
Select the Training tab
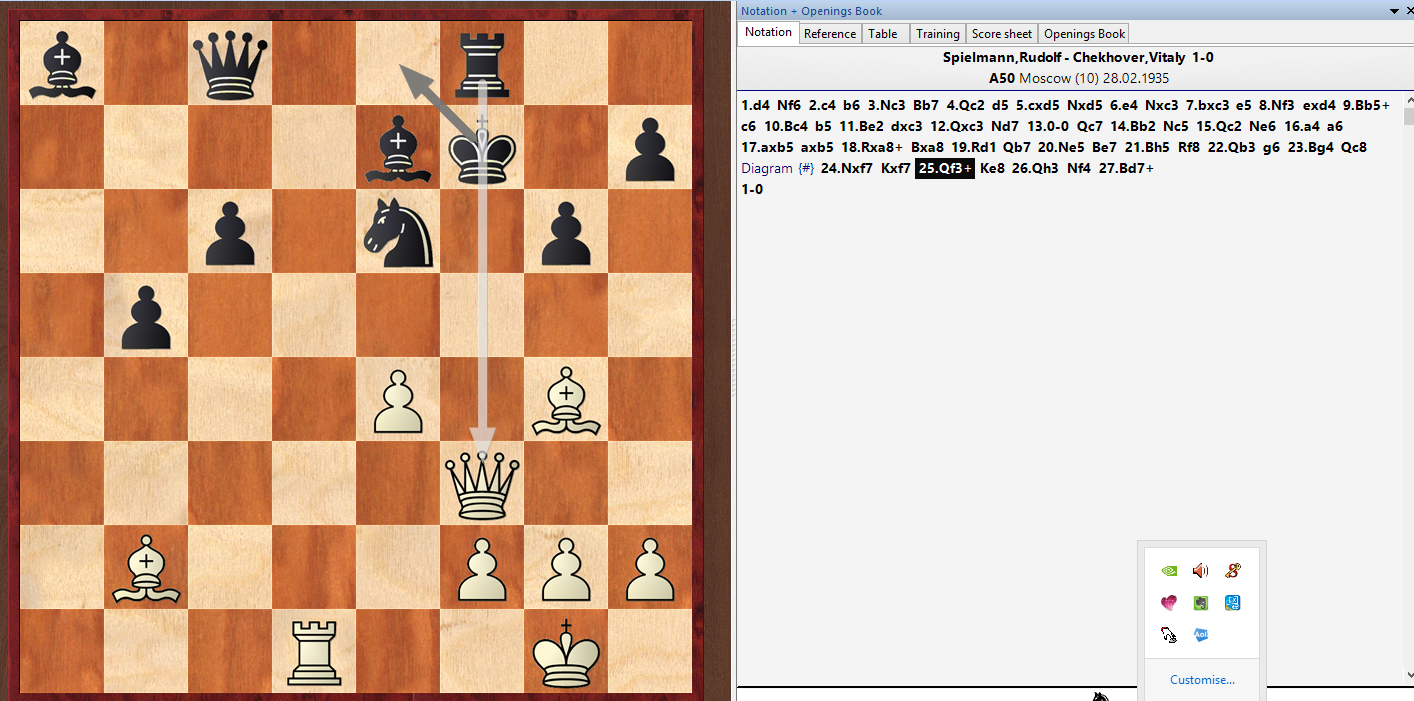tap(937, 34)
